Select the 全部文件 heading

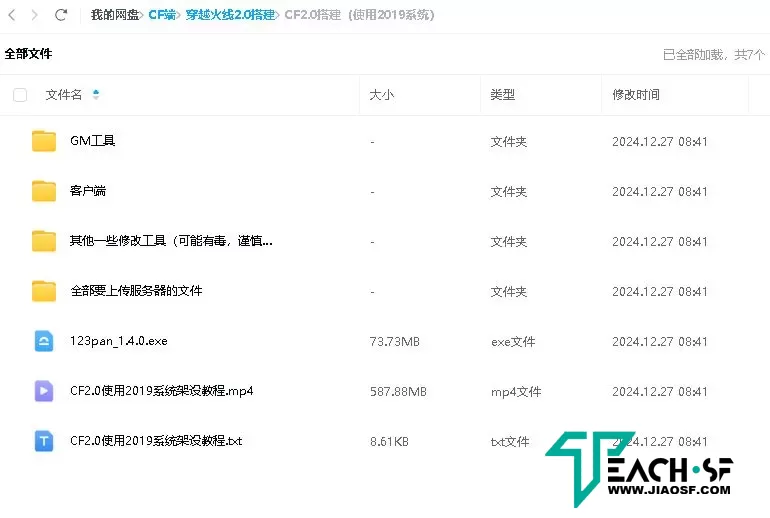pyautogui.click(x=28, y=54)
